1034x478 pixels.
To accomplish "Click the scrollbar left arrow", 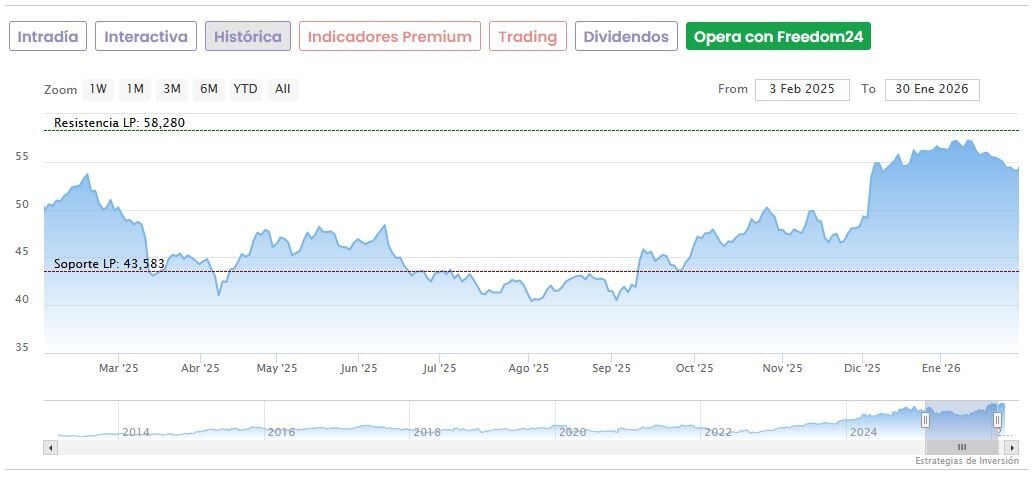I will tap(50, 447).
